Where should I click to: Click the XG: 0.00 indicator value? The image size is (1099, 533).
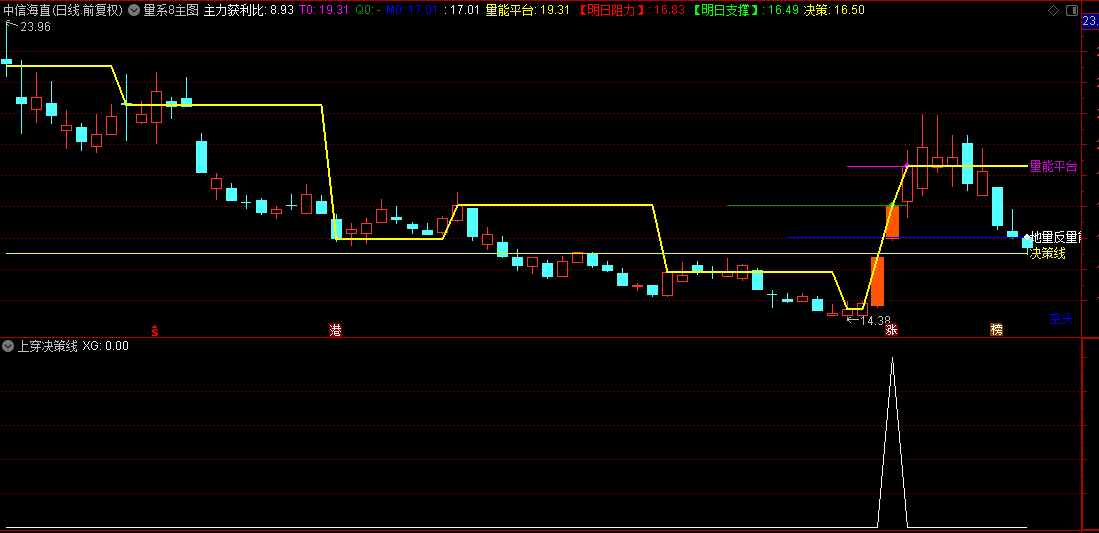pos(105,346)
